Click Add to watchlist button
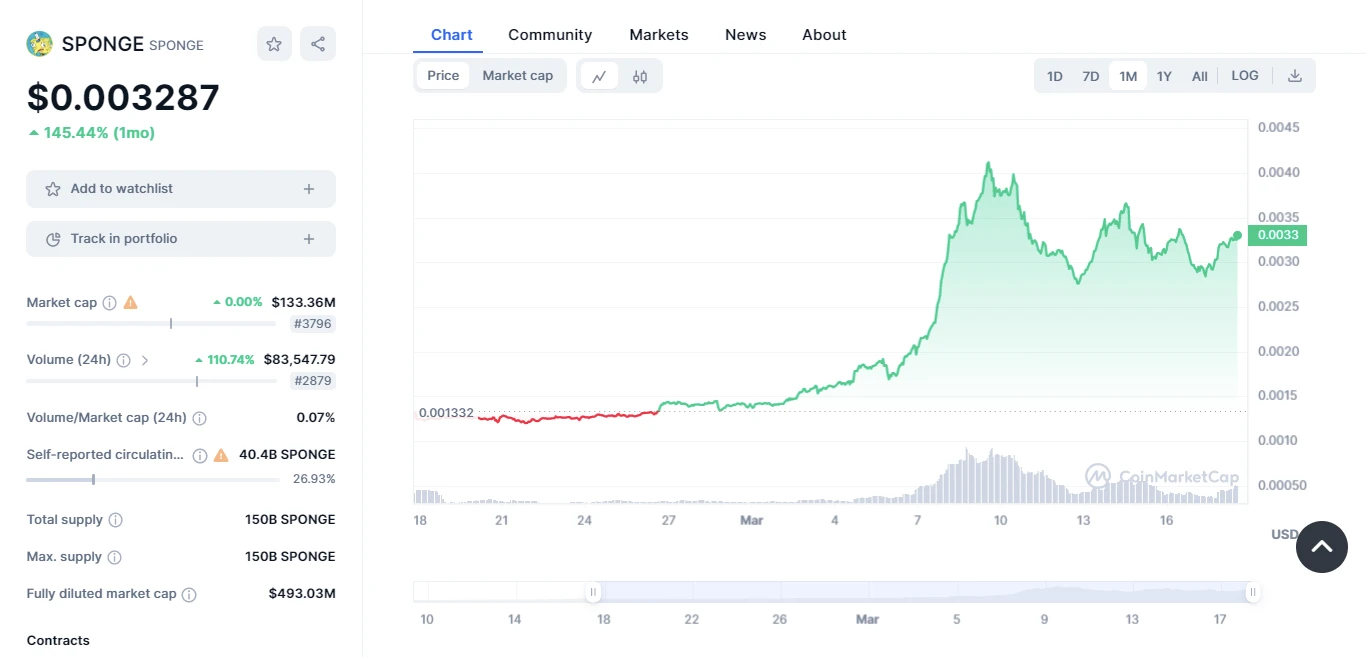The image size is (1366, 657). point(181,189)
